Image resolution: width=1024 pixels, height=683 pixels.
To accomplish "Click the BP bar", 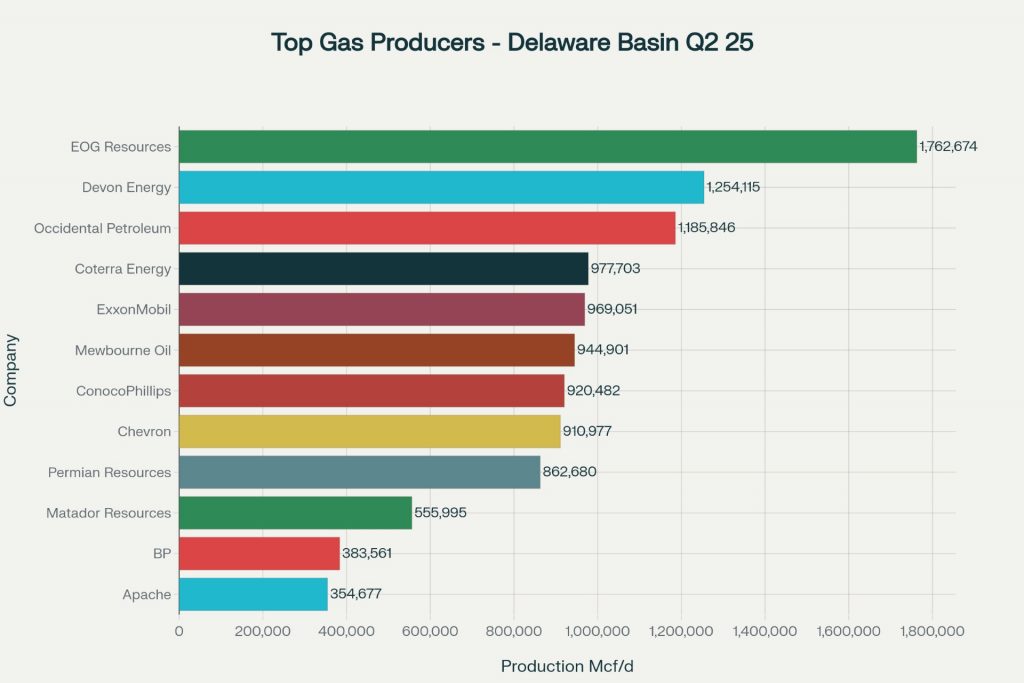I will click(259, 553).
